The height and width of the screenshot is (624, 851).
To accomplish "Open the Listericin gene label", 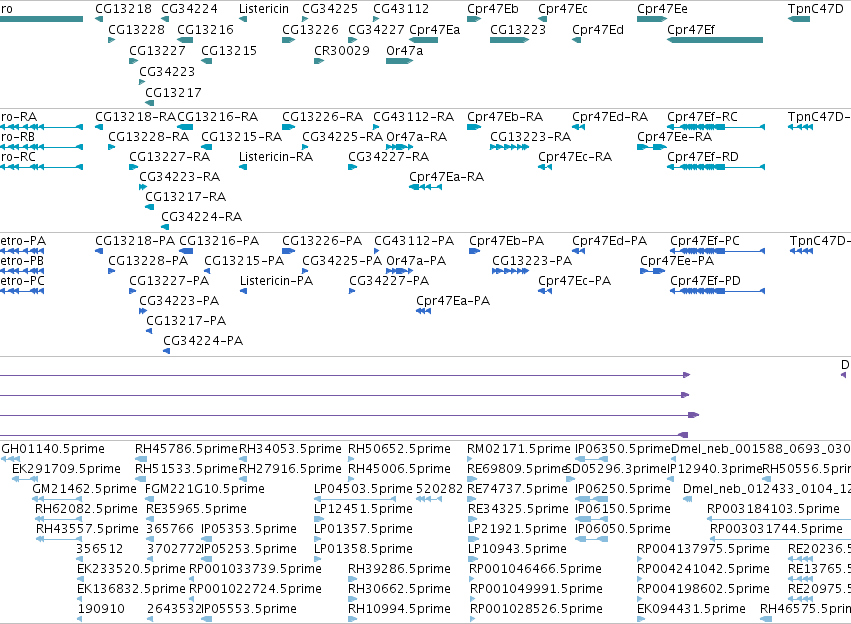I will point(264,9).
